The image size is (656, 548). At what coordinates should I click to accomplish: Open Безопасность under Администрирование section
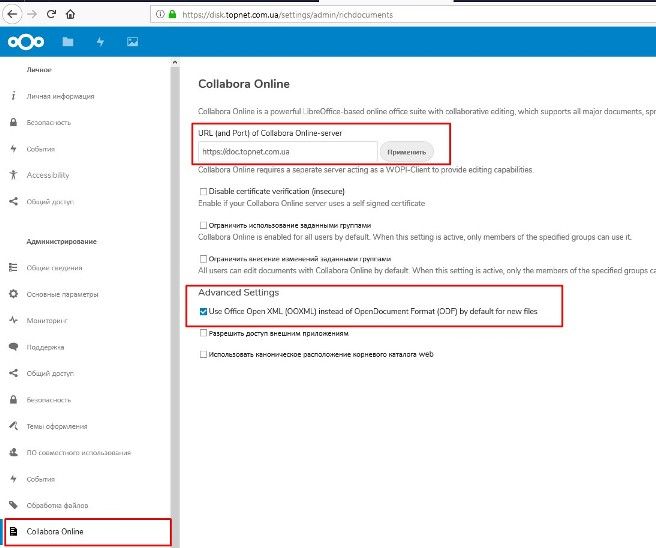pyautogui.click(x=49, y=400)
